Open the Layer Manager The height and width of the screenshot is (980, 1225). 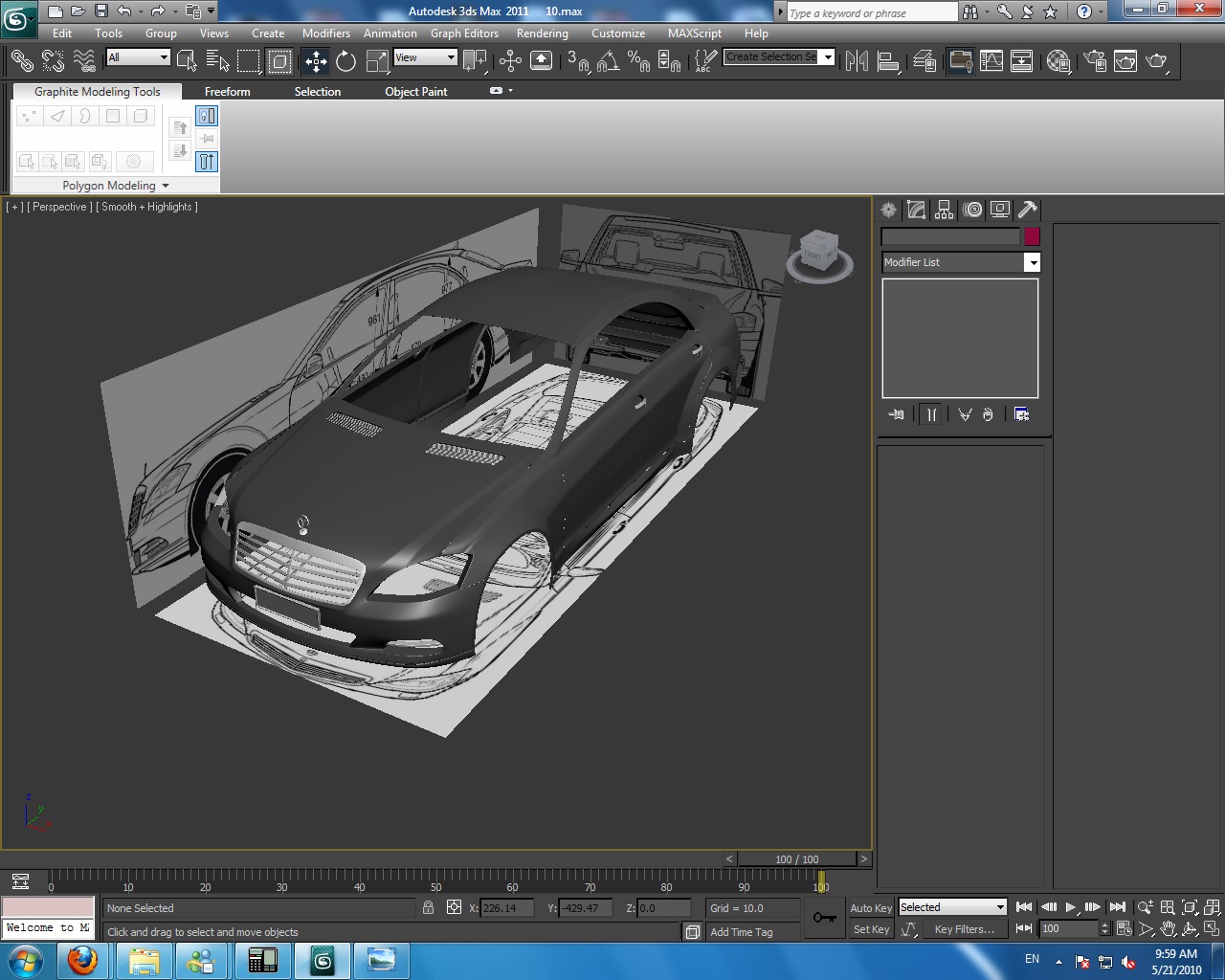[x=924, y=61]
